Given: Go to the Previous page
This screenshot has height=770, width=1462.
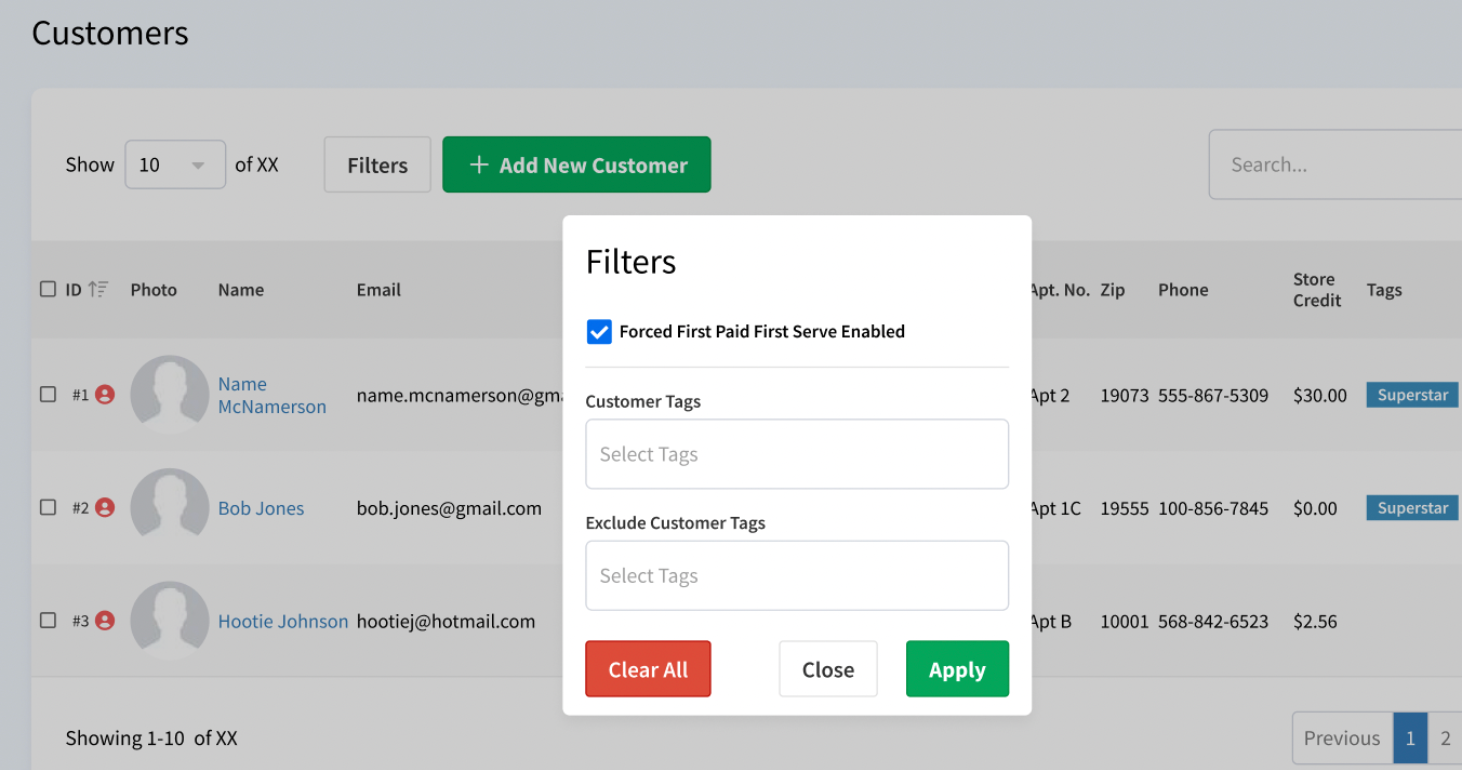Looking at the screenshot, I should pyautogui.click(x=1342, y=738).
